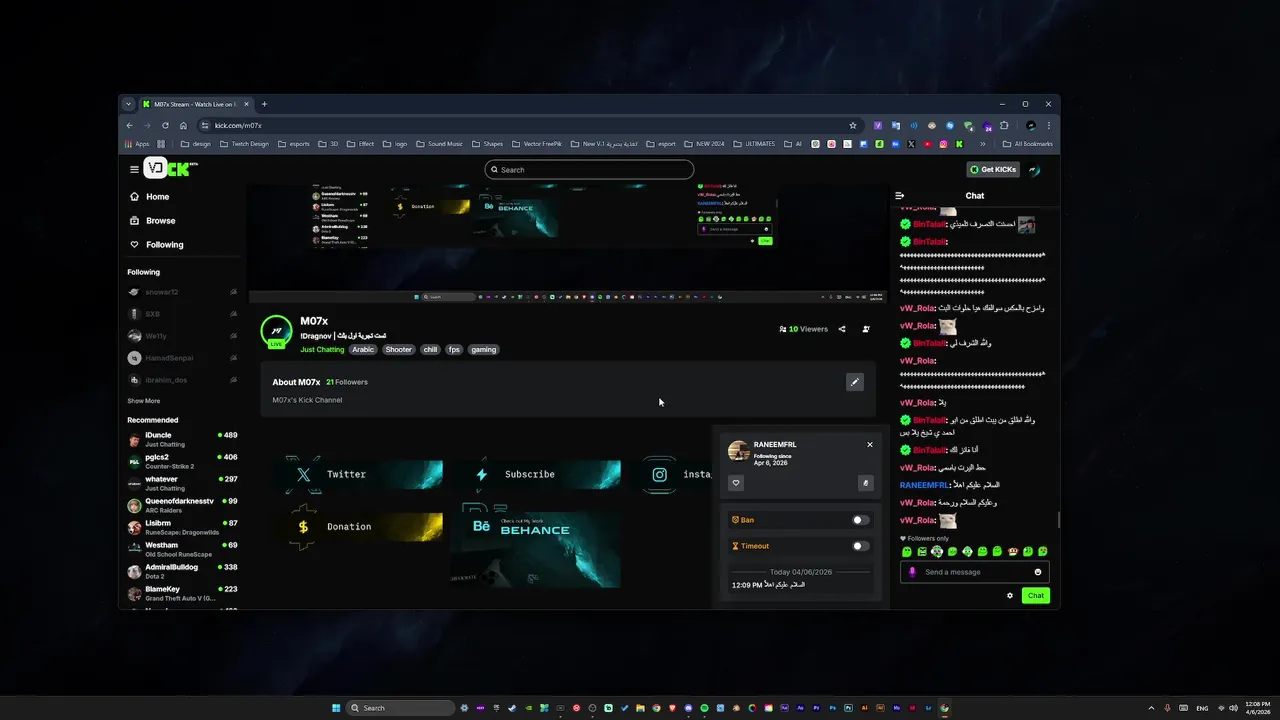Screen dimensions: 1280x720
Task: Open new Chrome tab
Action: (x=264, y=104)
